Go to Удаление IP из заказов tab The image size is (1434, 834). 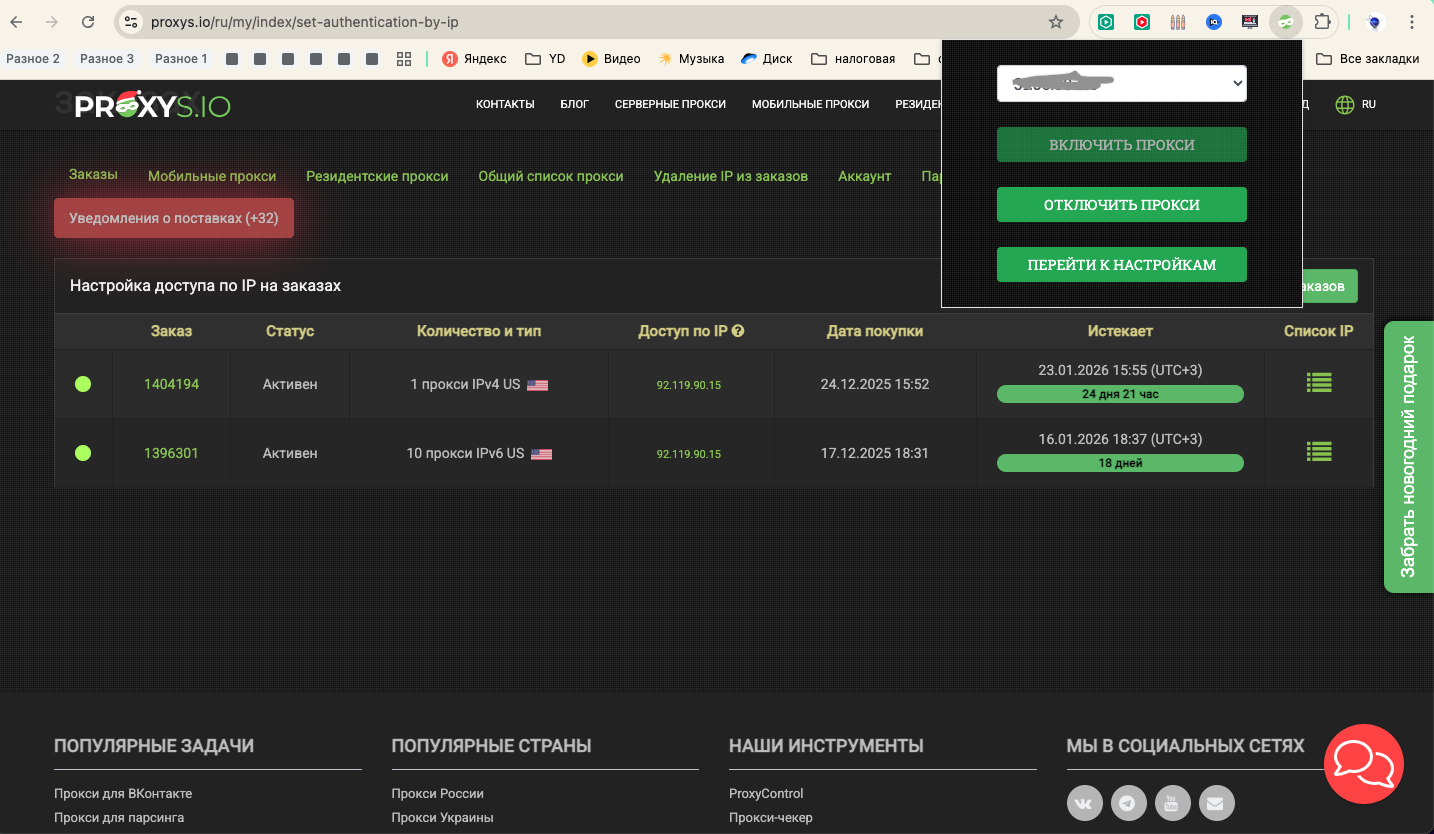pos(731,176)
